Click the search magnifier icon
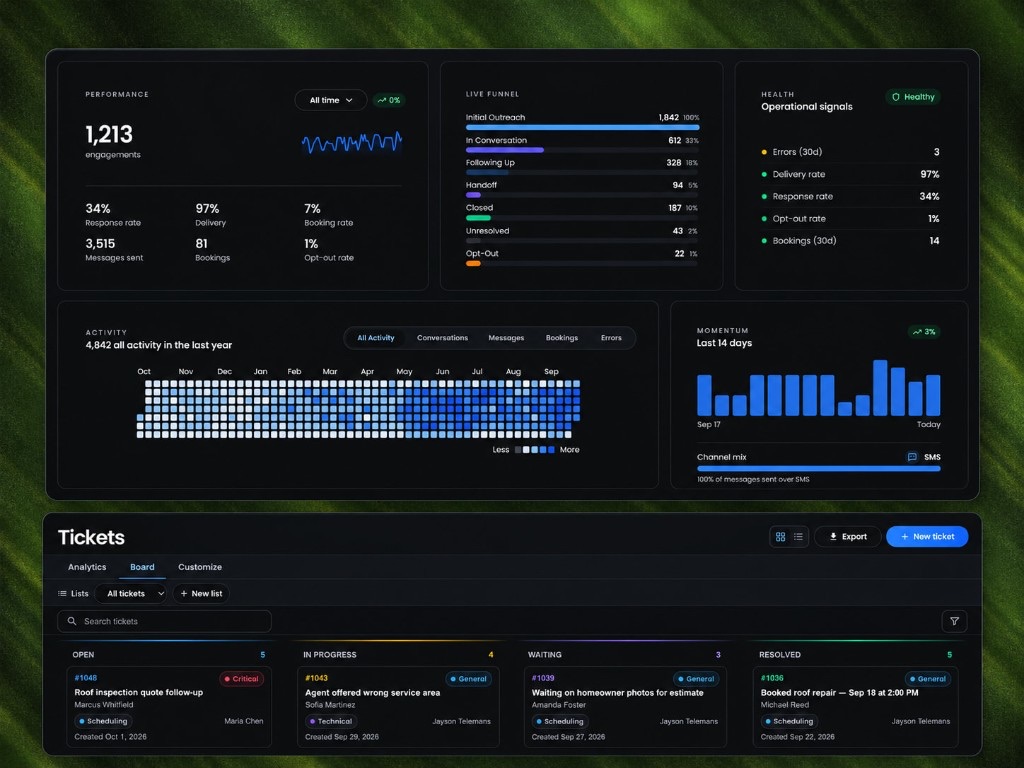 point(72,621)
